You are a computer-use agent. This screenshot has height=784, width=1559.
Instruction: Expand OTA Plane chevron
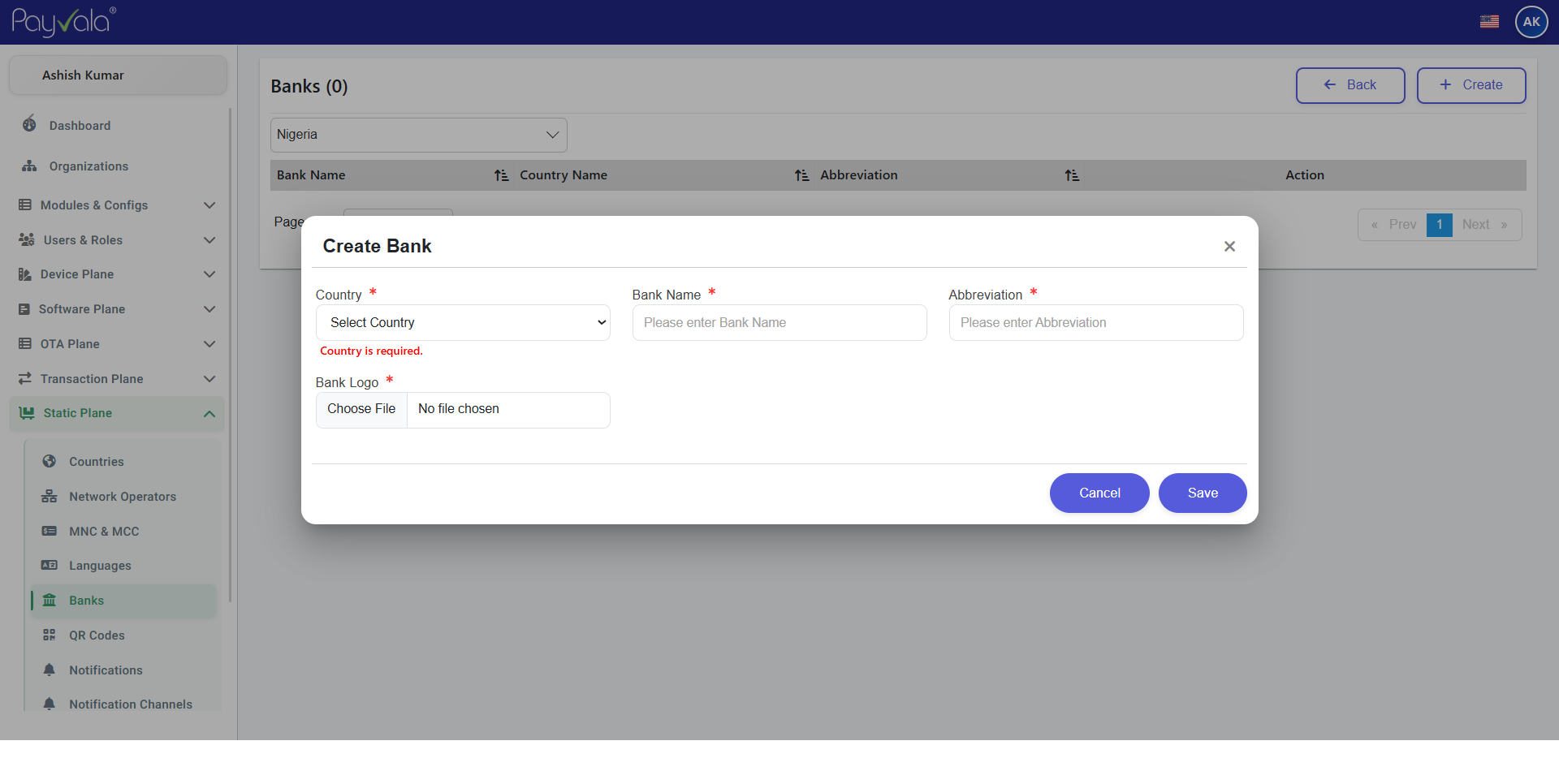209,344
